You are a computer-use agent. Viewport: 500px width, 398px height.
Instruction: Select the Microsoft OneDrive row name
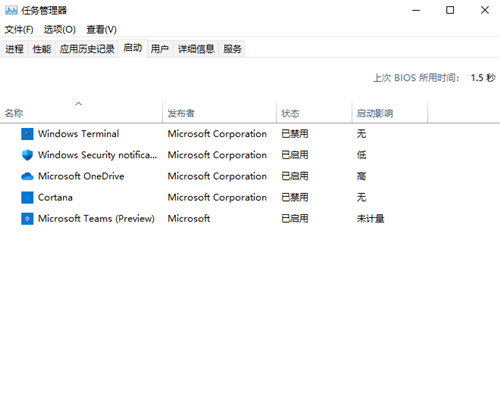pyautogui.click(x=81, y=176)
